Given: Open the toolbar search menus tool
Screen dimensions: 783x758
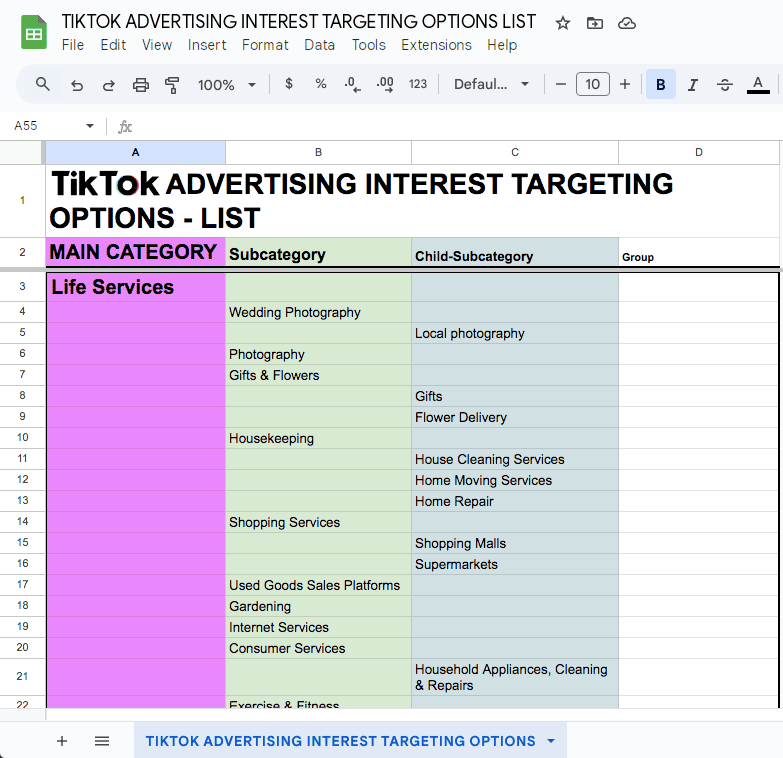Looking at the screenshot, I should 43,84.
